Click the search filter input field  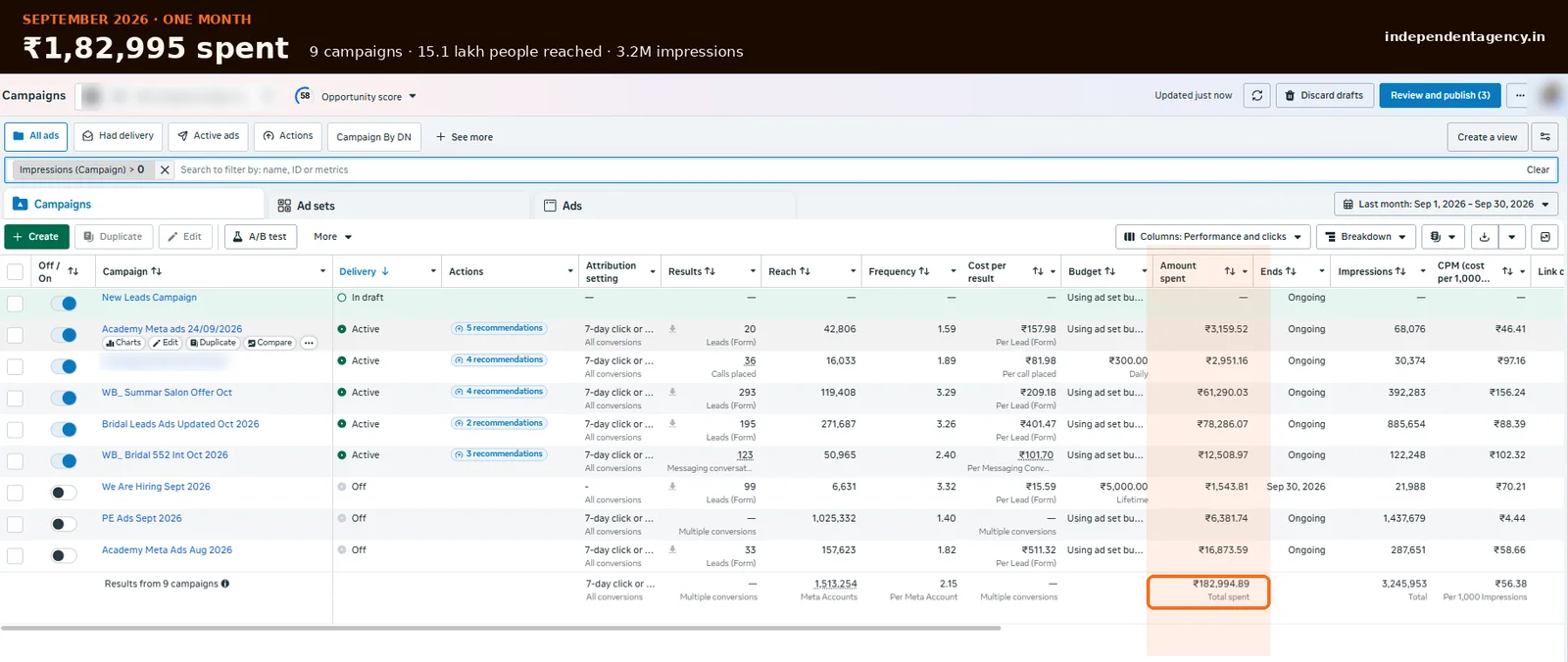tap(848, 169)
